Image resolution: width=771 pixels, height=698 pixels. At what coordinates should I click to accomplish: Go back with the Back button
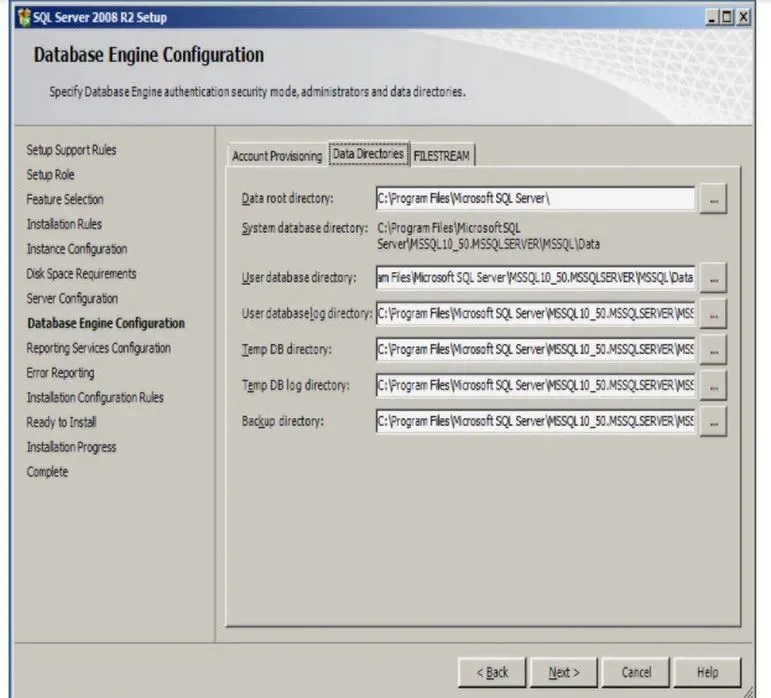[492, 672]
